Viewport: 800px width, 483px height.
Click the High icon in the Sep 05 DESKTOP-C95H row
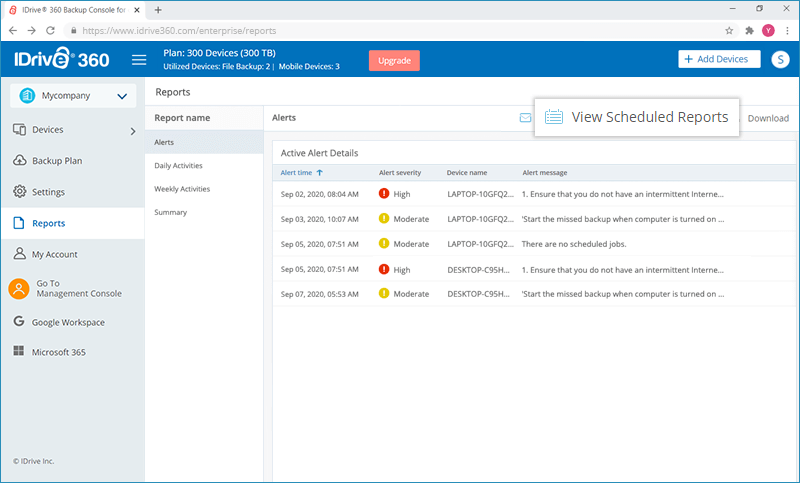click(384, 269)
